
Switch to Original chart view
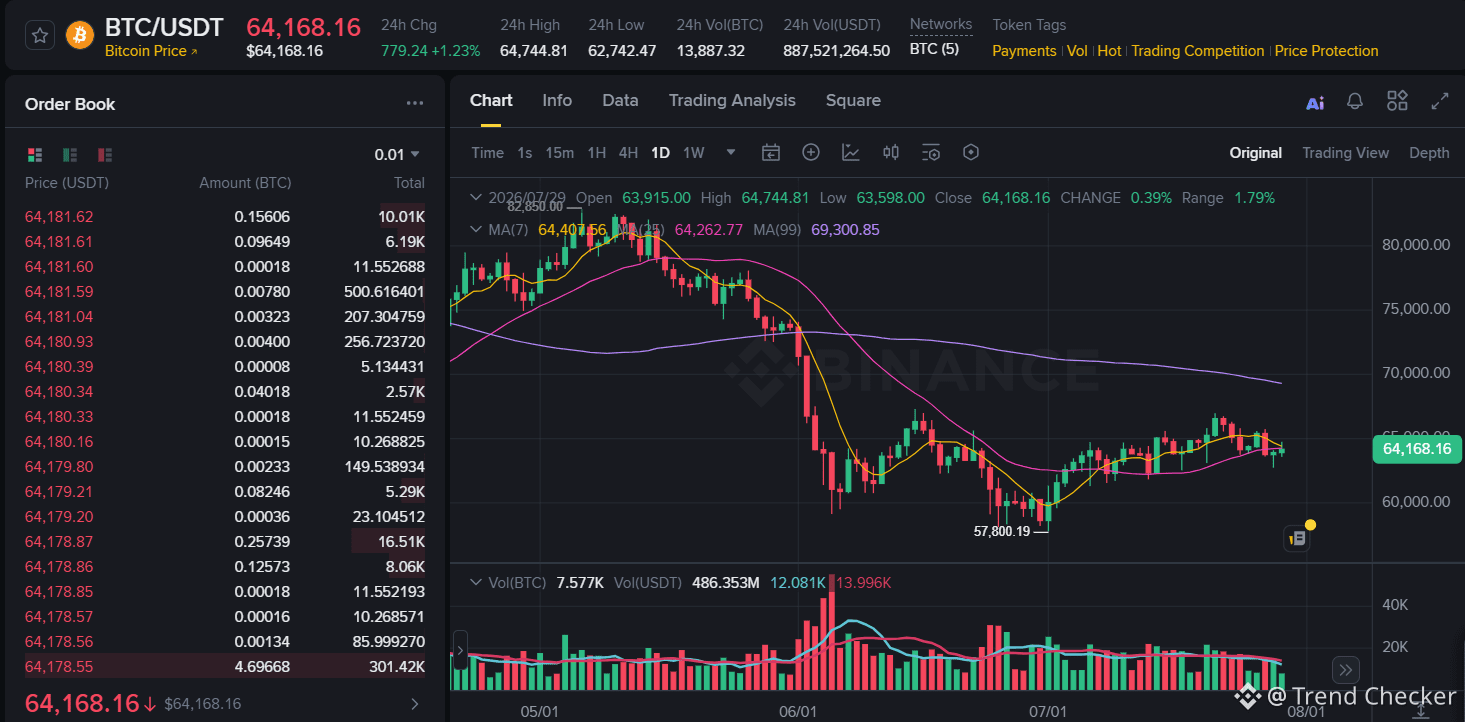pos(1256,153)
